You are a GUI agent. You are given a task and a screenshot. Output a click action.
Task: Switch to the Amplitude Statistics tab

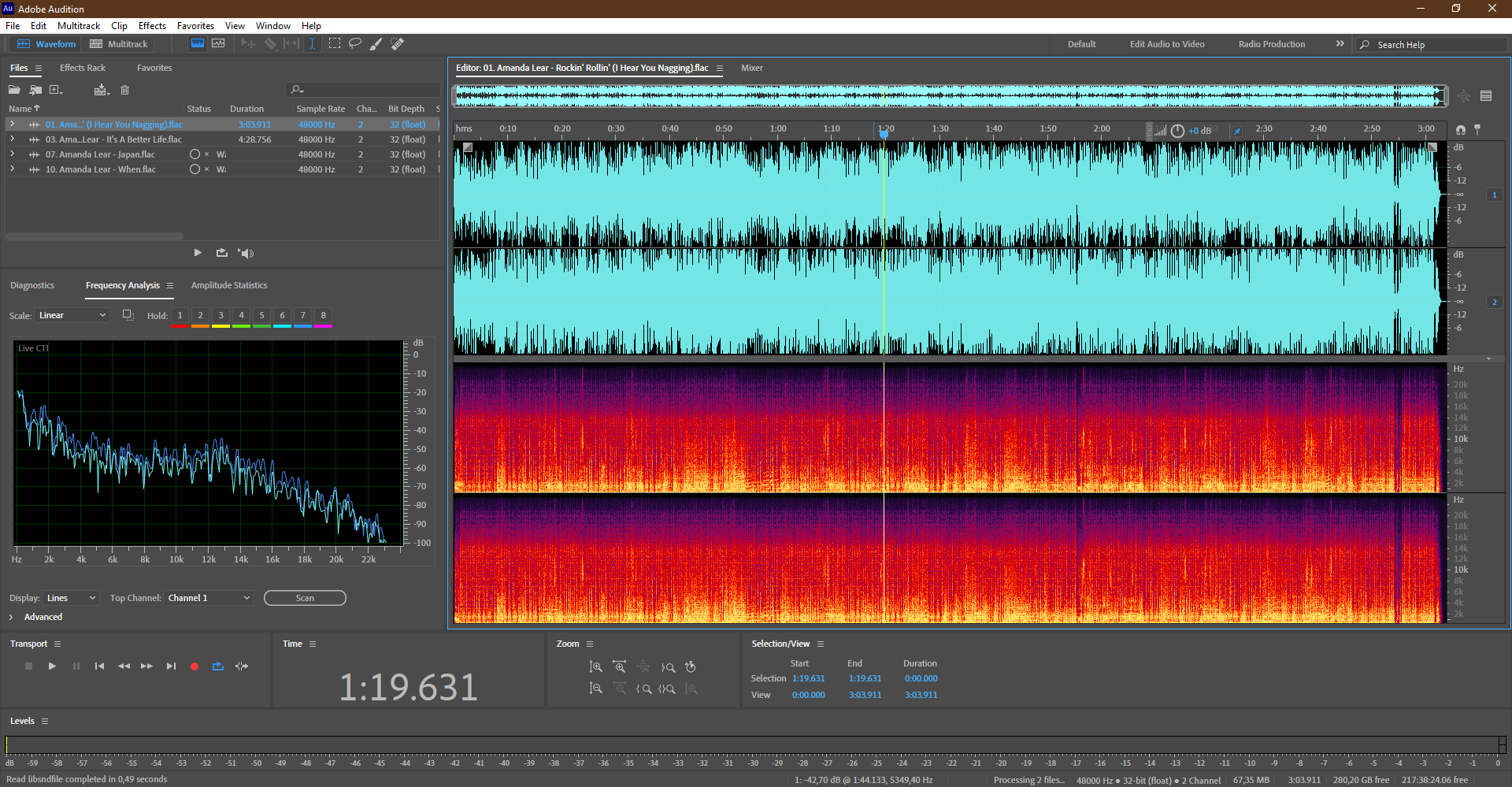[x=229, y=286]
